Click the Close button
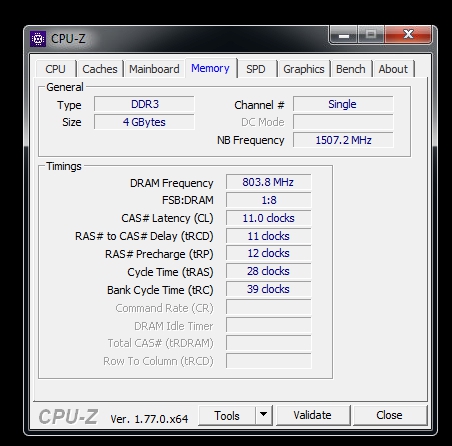The width and height of the screenshot is (452, 446). (390, 415)
